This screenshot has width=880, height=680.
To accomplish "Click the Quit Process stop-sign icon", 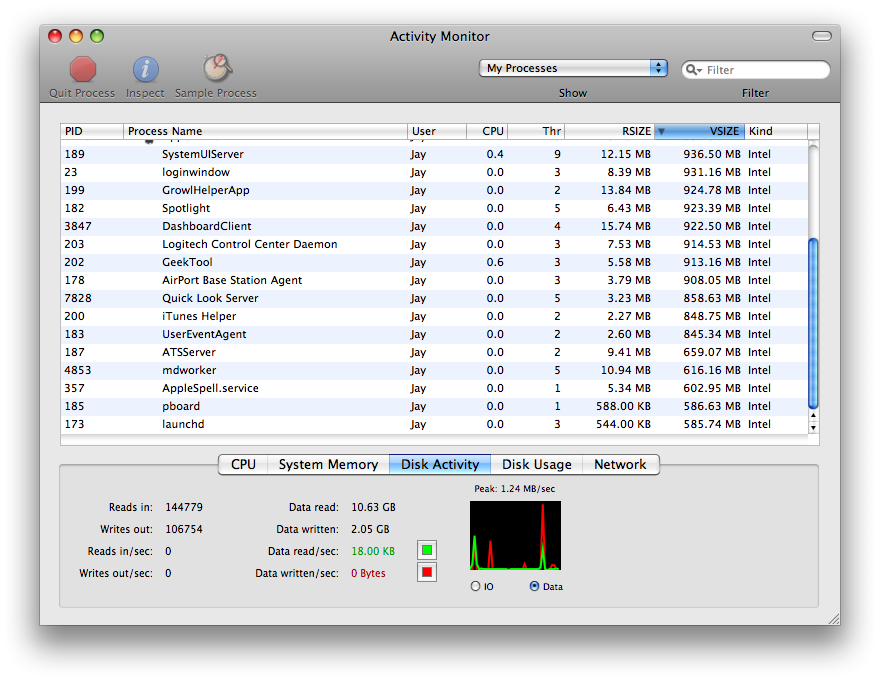I will tap(83, 69).
